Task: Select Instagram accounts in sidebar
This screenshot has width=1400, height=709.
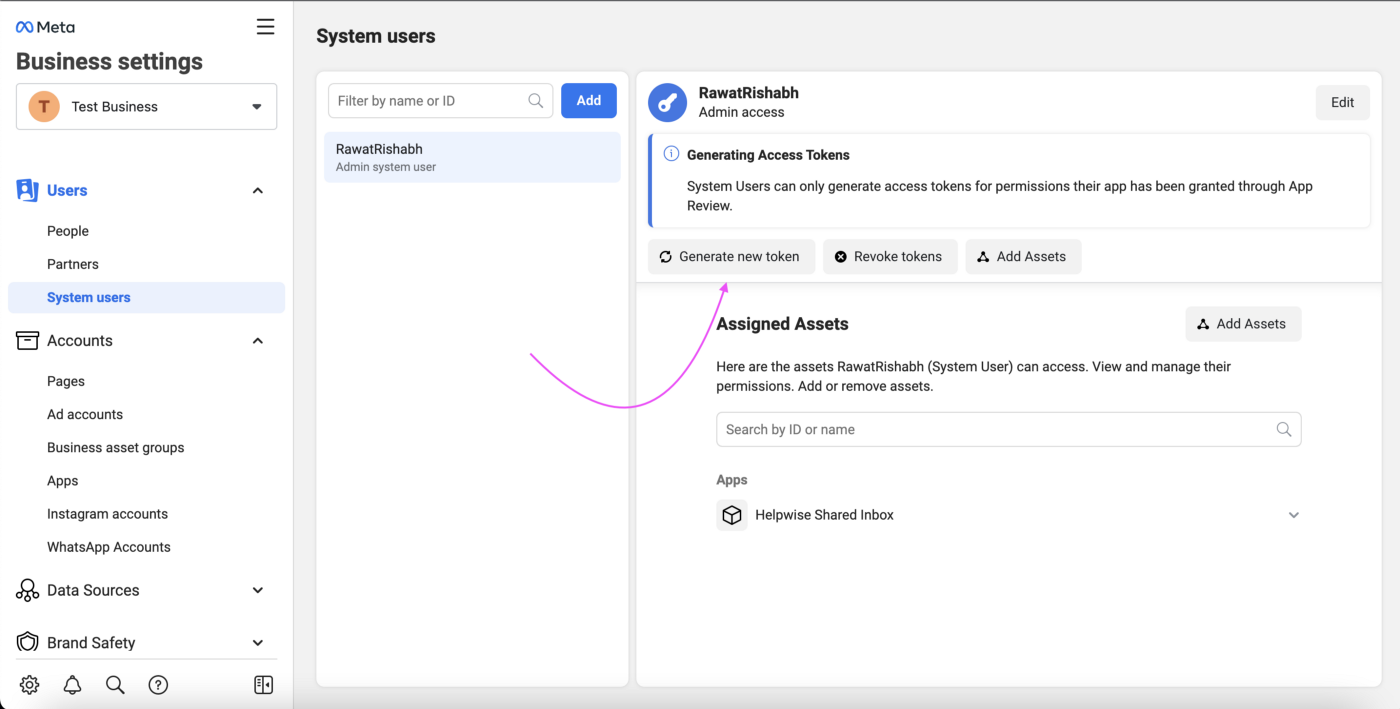Action: pyautogui.click(x=107, y=514)
